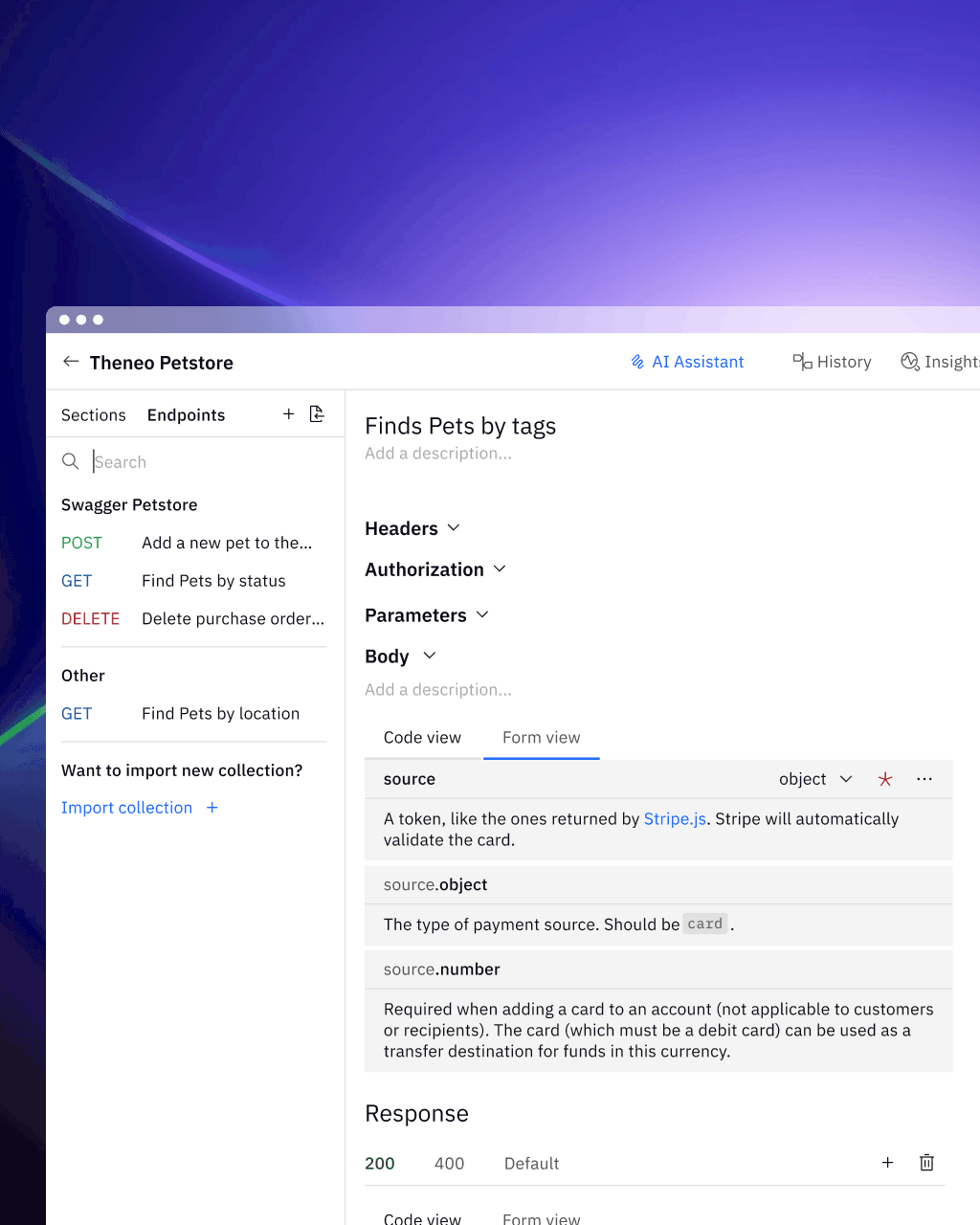Screen dimensions: 980x1225
Task: Open the object type dropdown for source
Action: pos(815,779)
